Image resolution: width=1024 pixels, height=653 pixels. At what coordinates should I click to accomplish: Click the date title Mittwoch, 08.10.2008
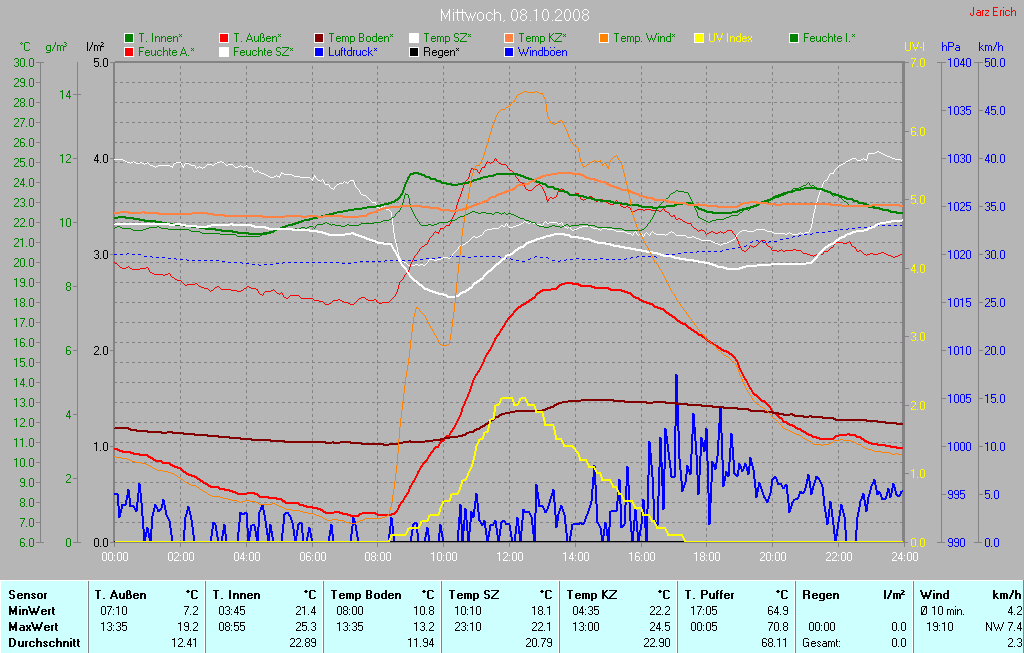point(514,16)
